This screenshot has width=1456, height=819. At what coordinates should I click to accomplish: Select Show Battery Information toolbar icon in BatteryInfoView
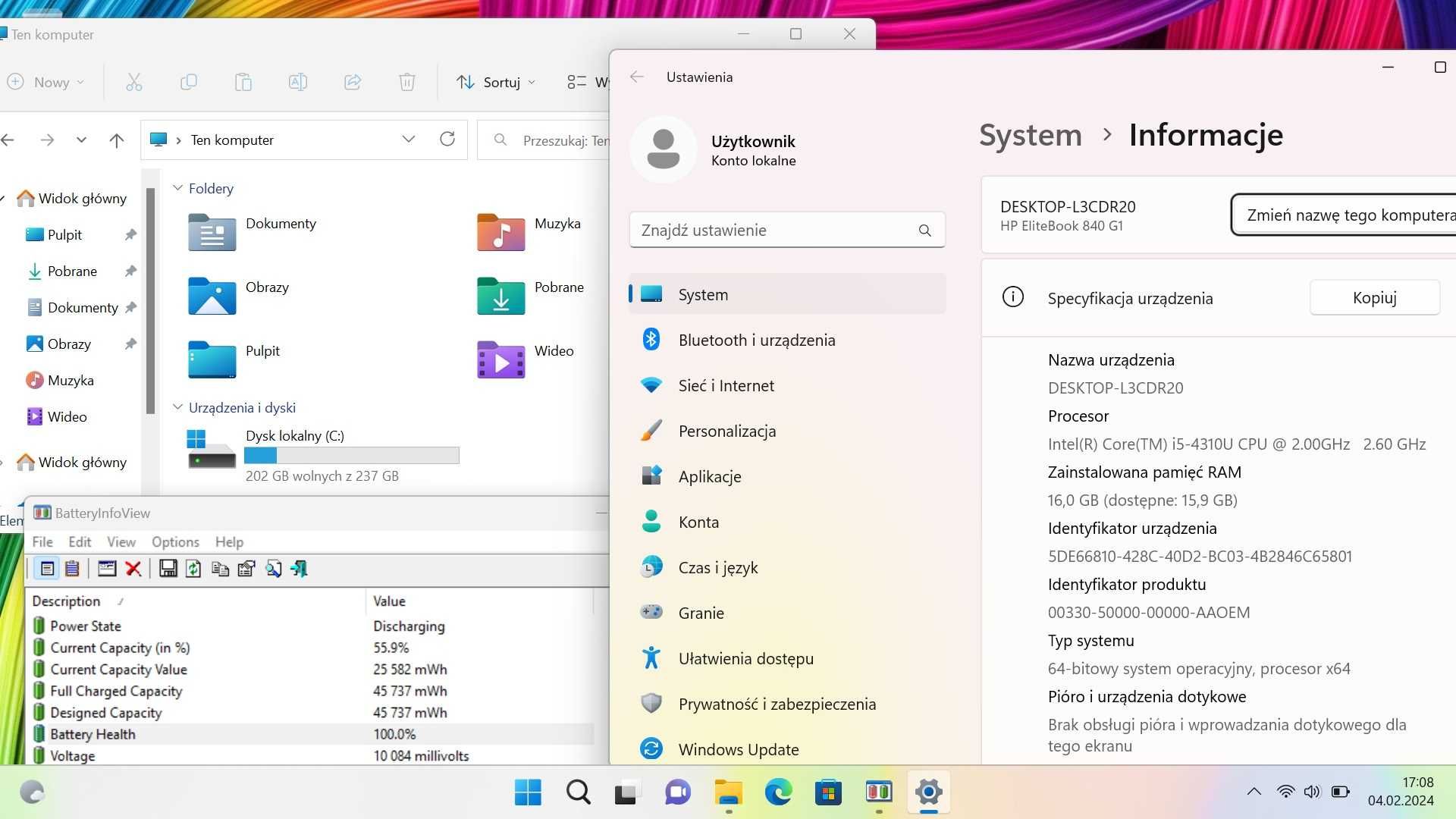pyautogui.click(x=47, y=569)
